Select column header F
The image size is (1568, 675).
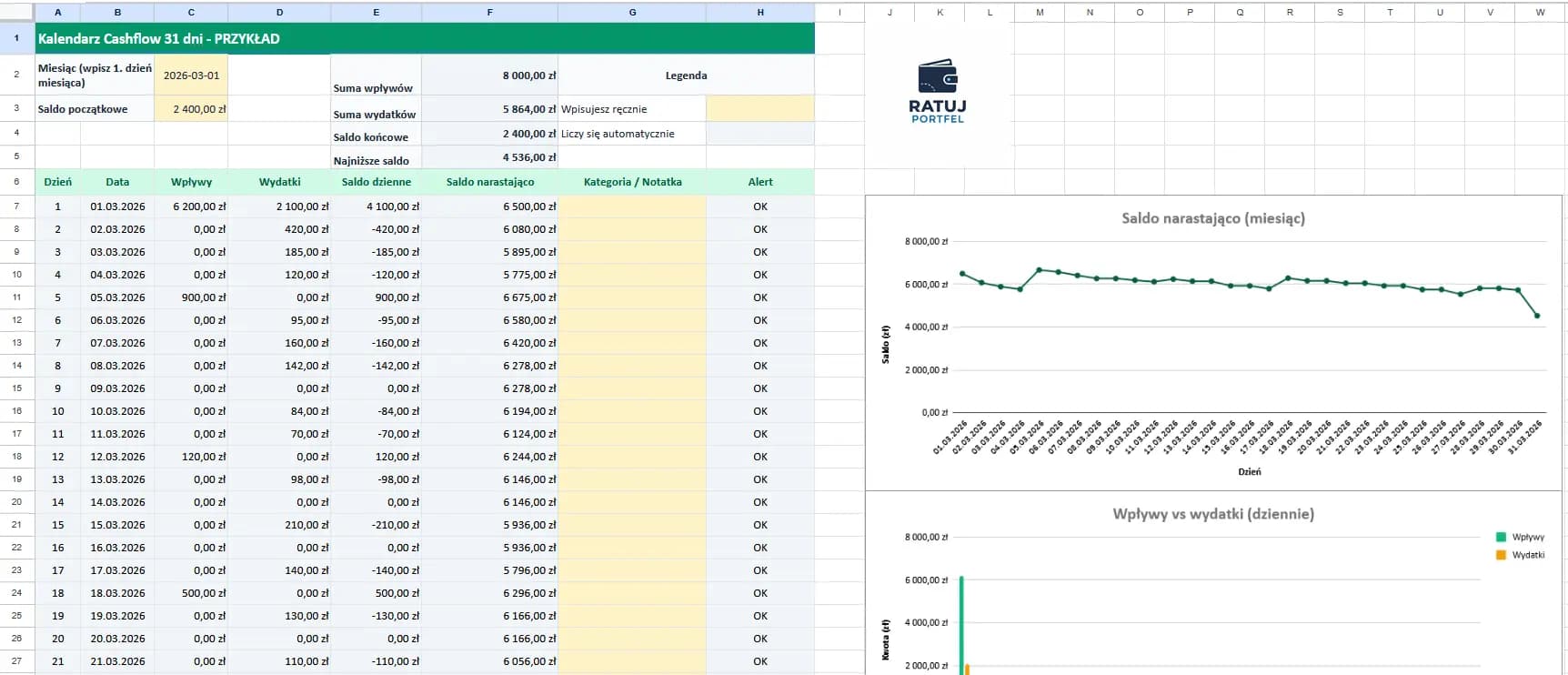pos(489,12)
